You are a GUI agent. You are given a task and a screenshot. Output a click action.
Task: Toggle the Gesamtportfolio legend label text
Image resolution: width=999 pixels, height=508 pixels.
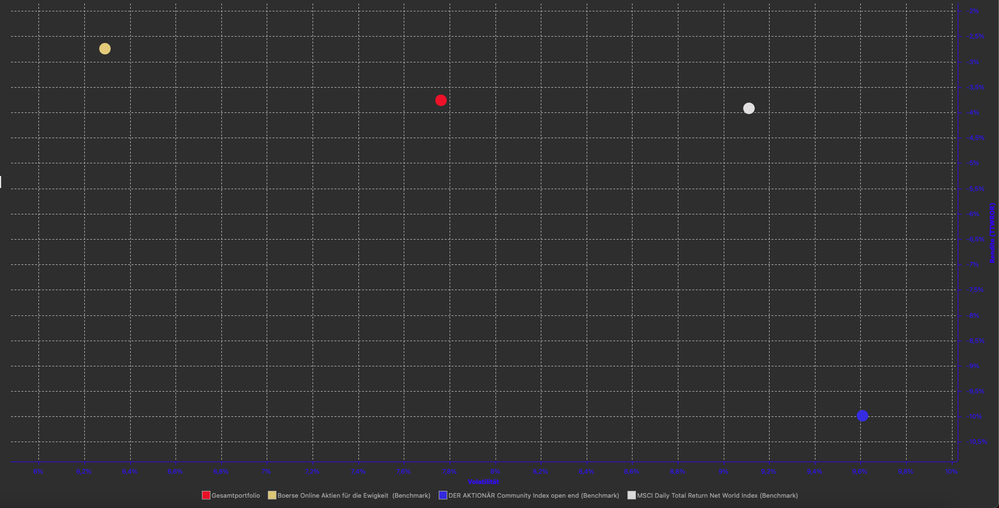(x=236, y=496)
